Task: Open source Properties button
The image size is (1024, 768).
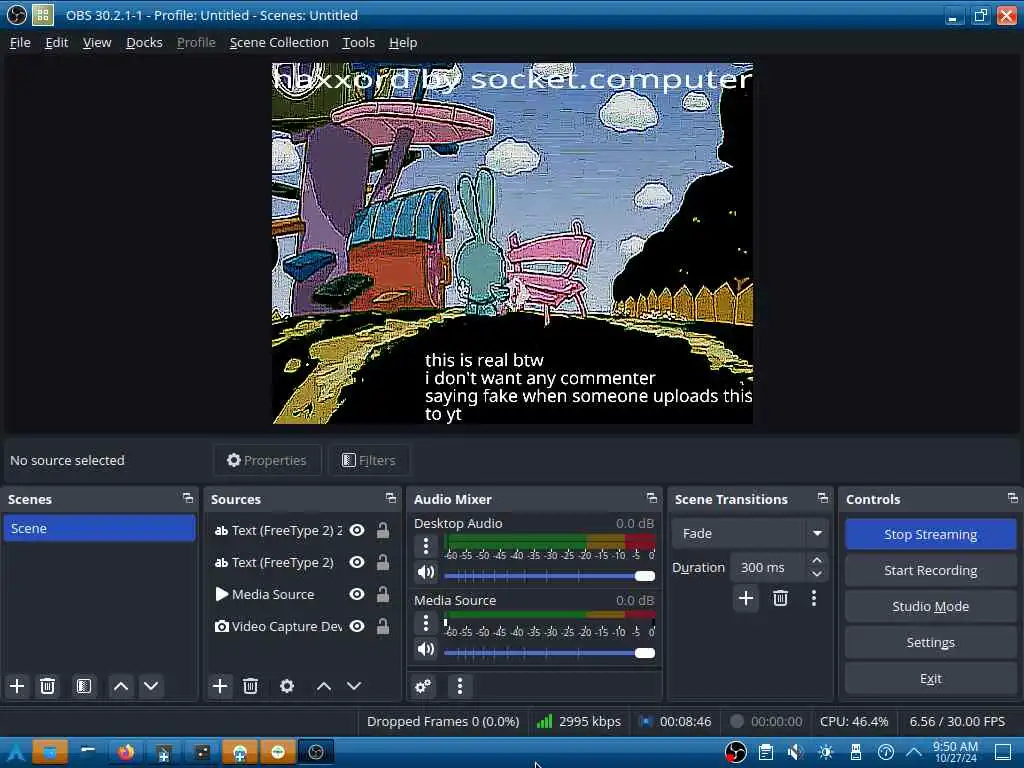Action: 267,460
